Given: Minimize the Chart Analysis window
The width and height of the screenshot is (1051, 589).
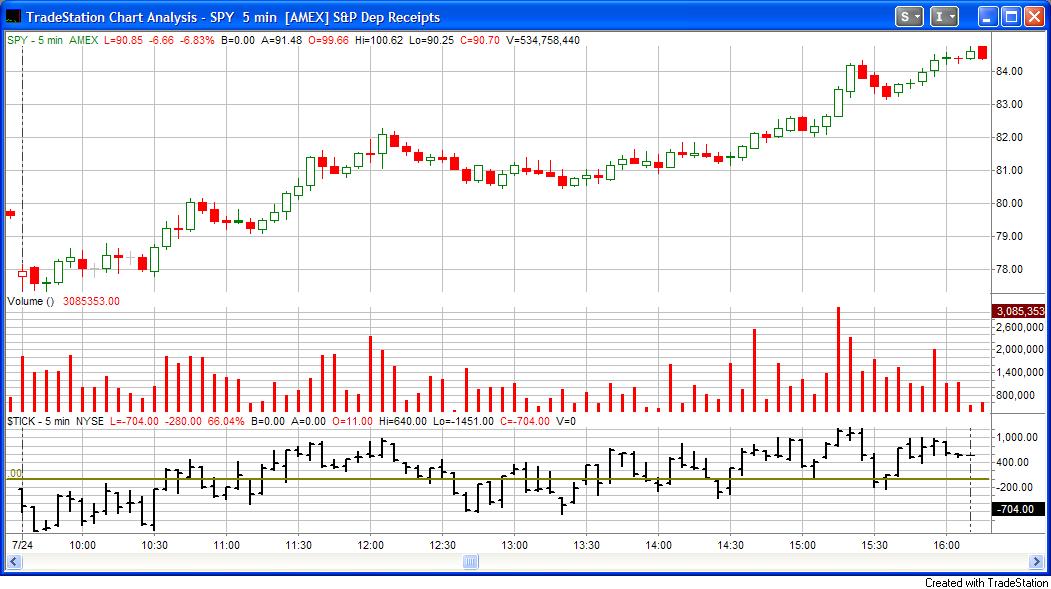Looking at the screenshot, I should tap(987, 17).
